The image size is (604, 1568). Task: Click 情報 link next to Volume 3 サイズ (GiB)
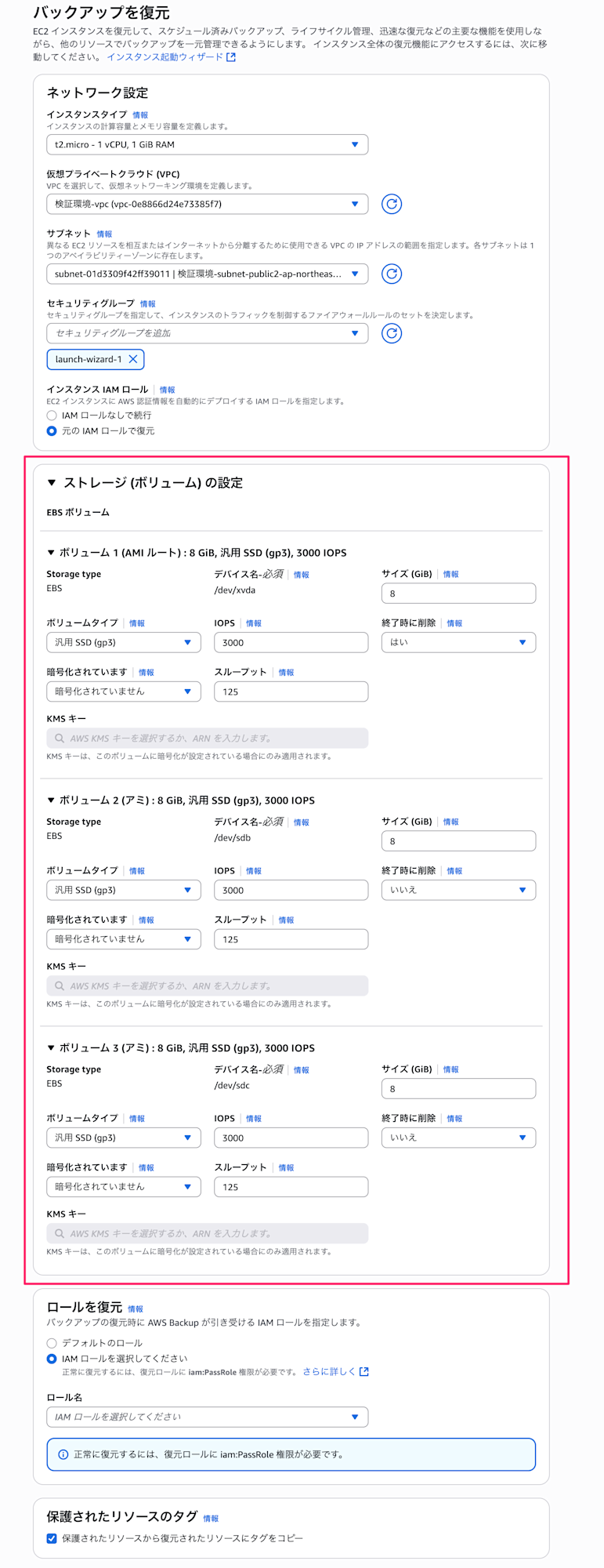click(x=451, y=1069)
